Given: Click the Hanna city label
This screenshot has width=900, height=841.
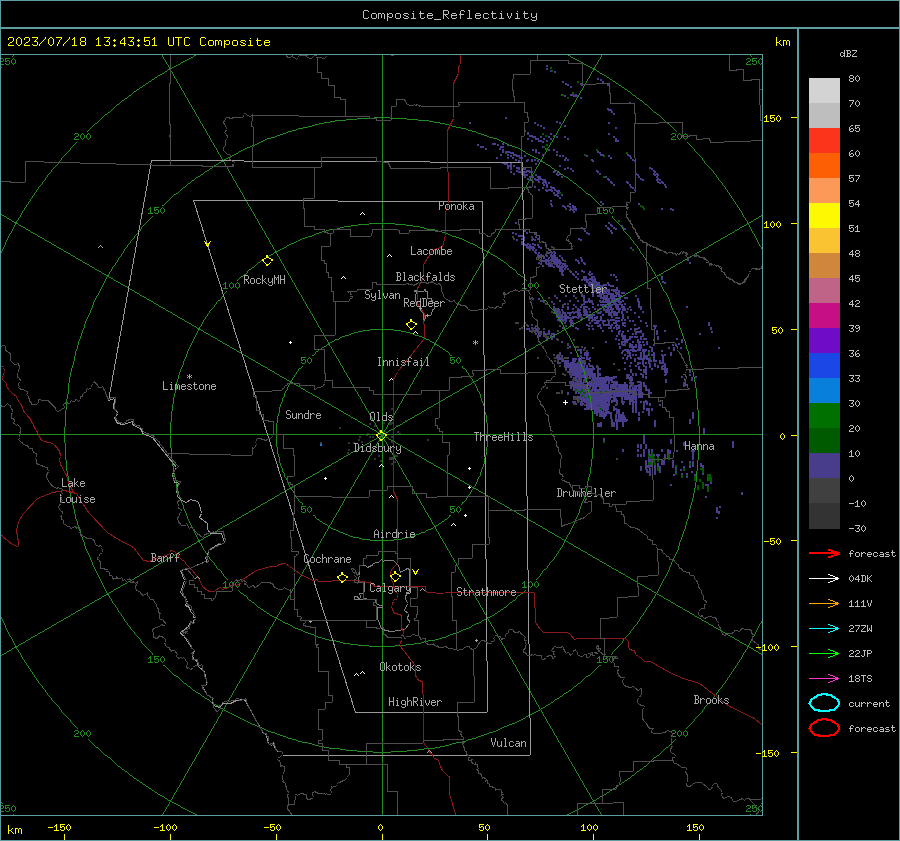Looking at the screenshot, I should coord(699,446).
